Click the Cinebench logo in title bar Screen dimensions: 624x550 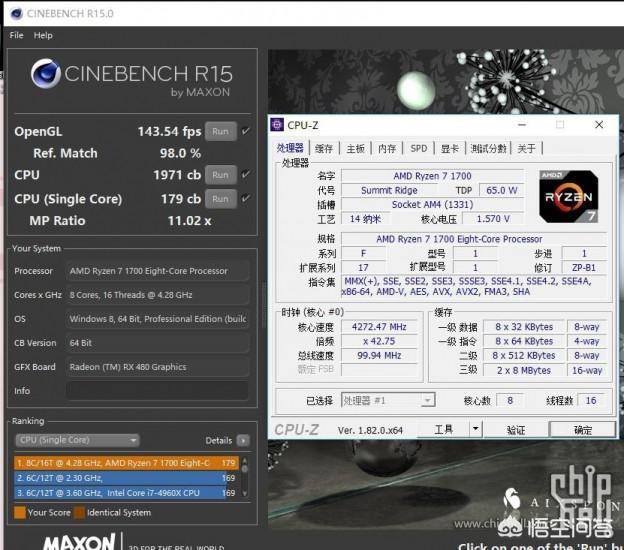[17, 14]
